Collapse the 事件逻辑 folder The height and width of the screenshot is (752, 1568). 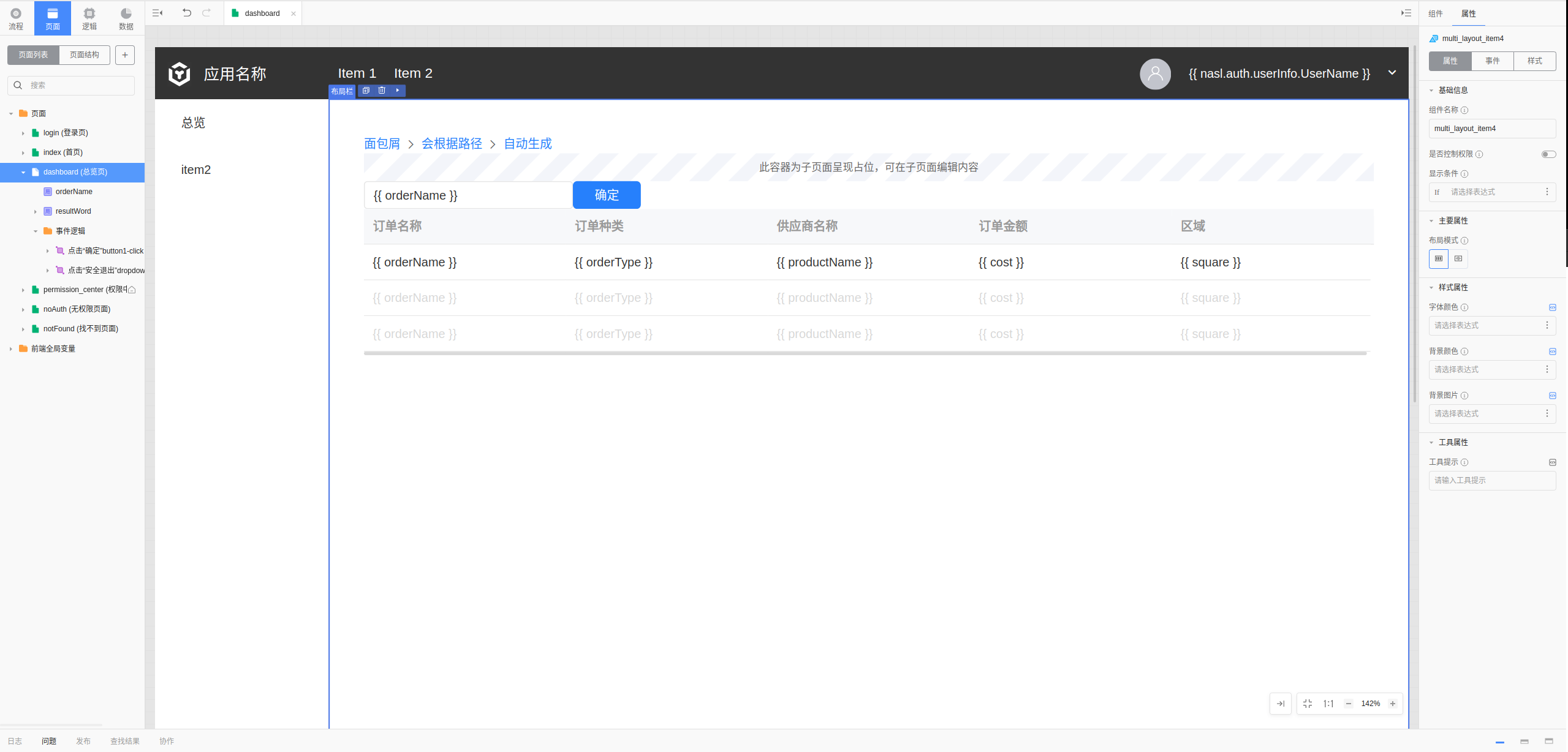point(36,231)
